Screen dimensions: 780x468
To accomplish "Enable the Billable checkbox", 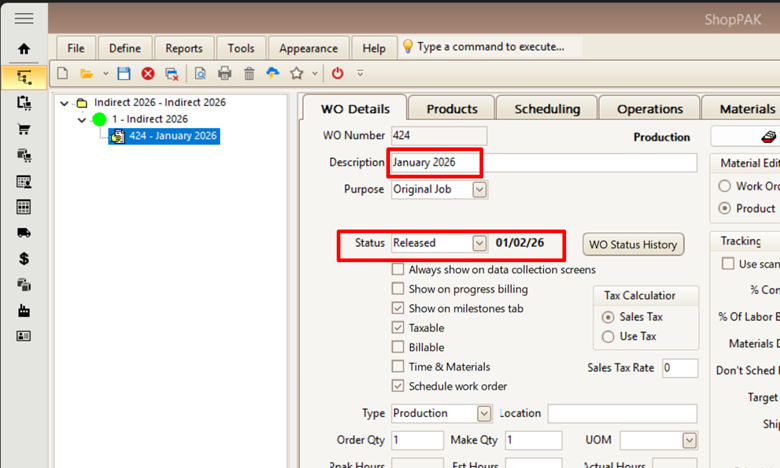I will (x=399, y=347).
